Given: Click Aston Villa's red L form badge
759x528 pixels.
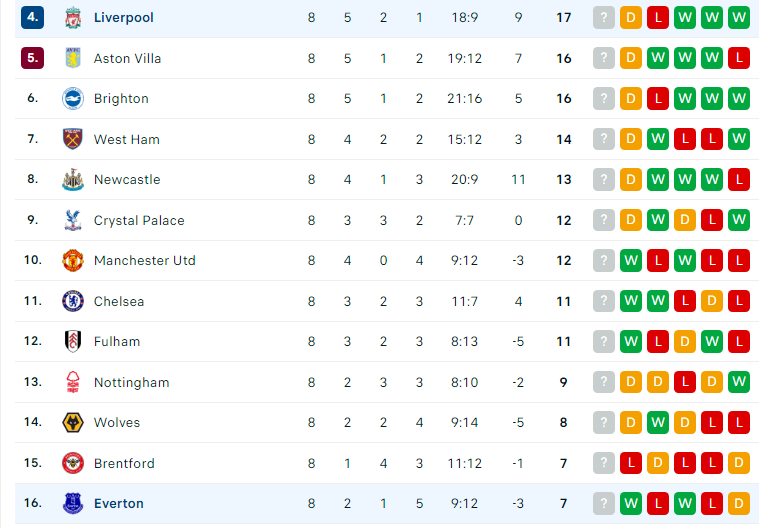Looking at the screenshot, I should (739, 58).
